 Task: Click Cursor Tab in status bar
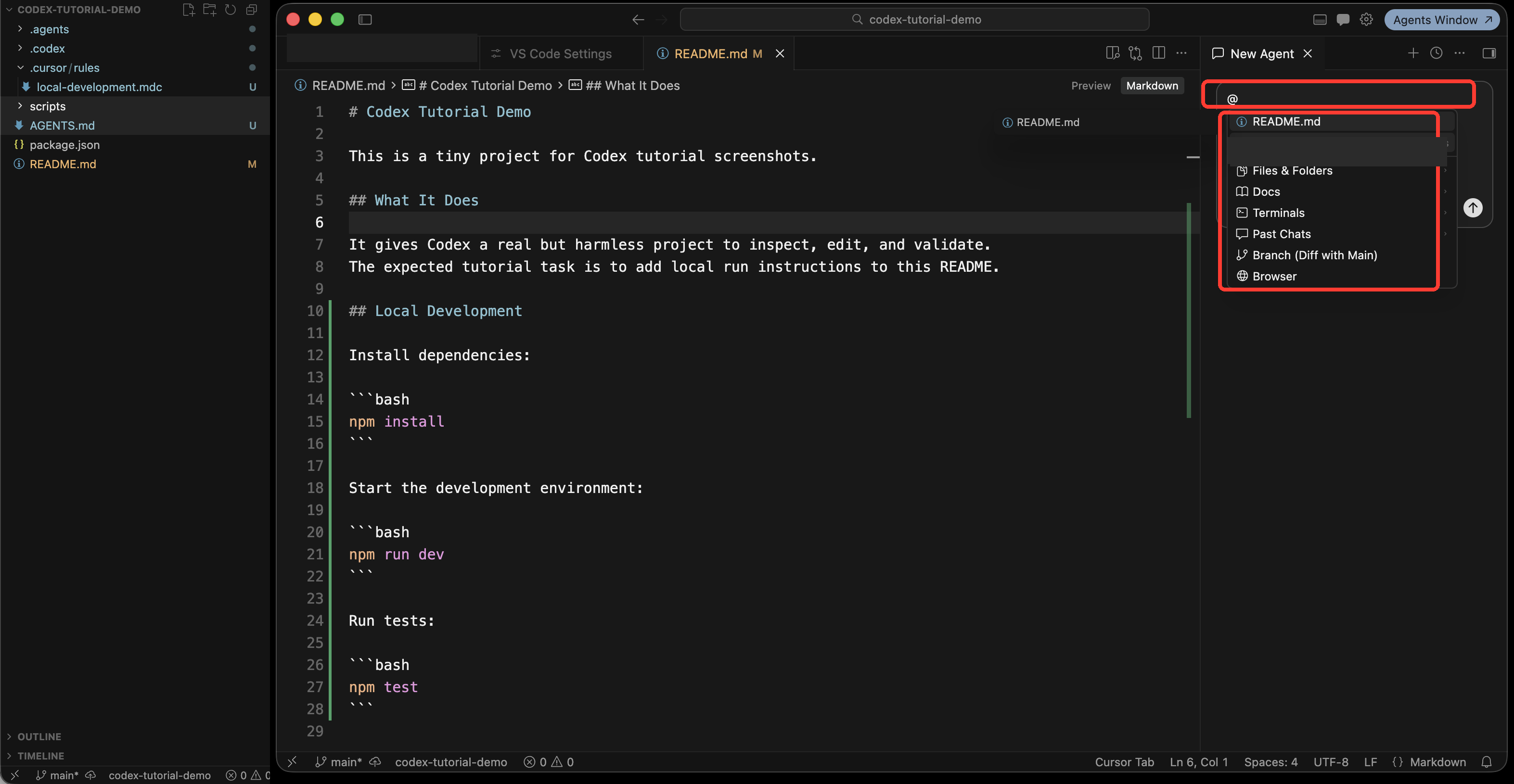(x=1124, y=762)
